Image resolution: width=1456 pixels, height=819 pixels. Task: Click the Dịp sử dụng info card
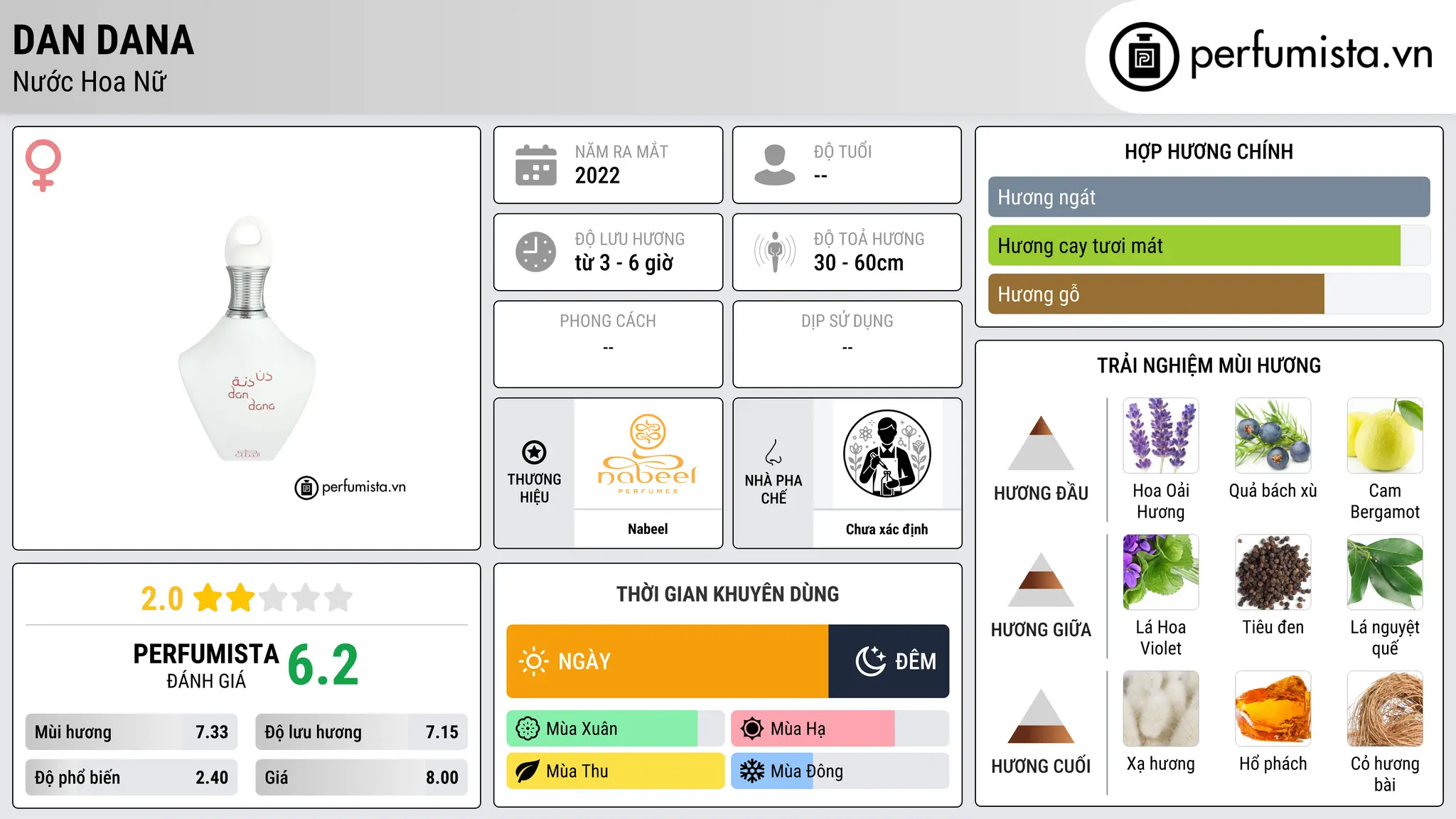pyautogui.click(x=847, y=344)
